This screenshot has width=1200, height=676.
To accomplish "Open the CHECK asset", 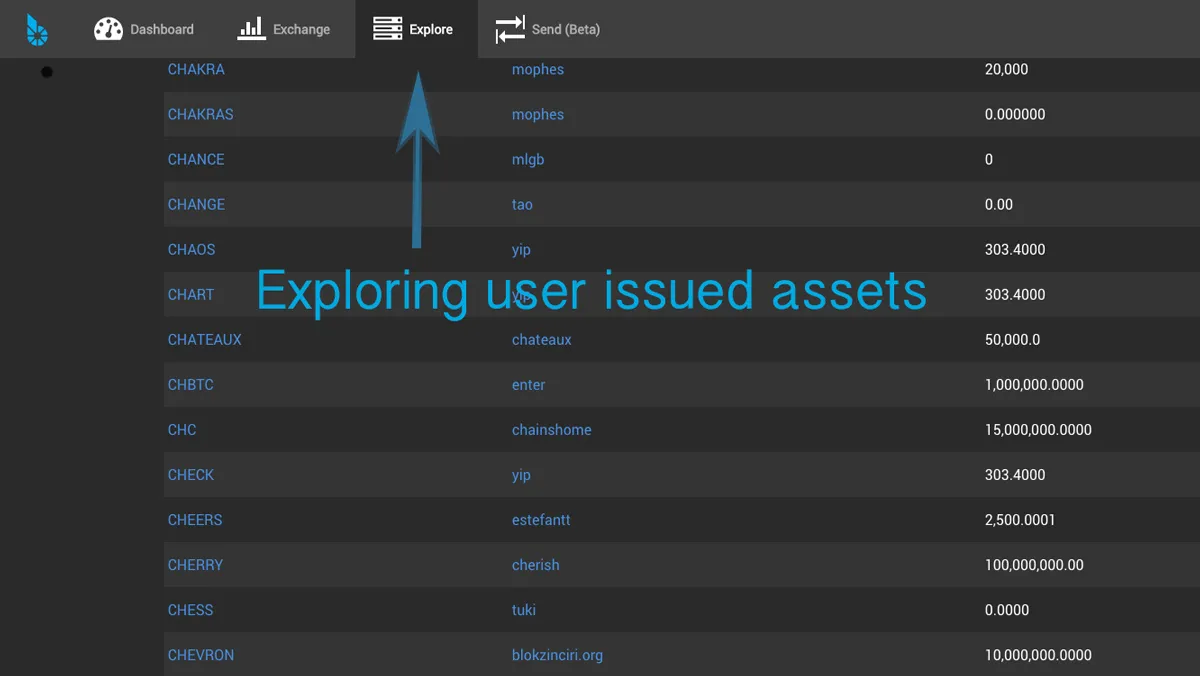I will tap(191, 474).
